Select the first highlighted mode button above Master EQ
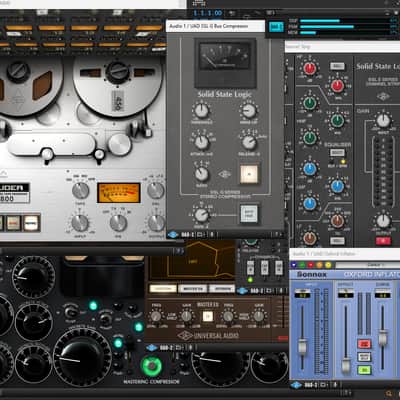 point(163,288)
